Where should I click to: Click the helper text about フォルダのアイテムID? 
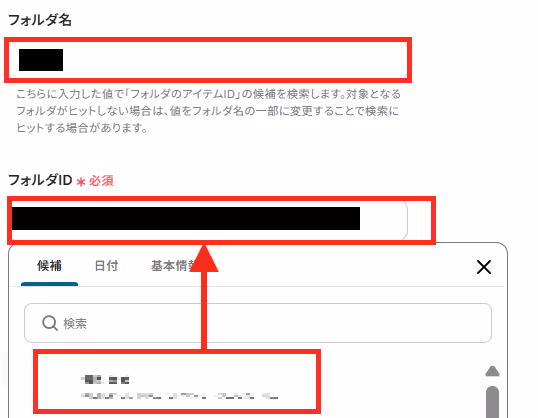click(x=208, y=111)
